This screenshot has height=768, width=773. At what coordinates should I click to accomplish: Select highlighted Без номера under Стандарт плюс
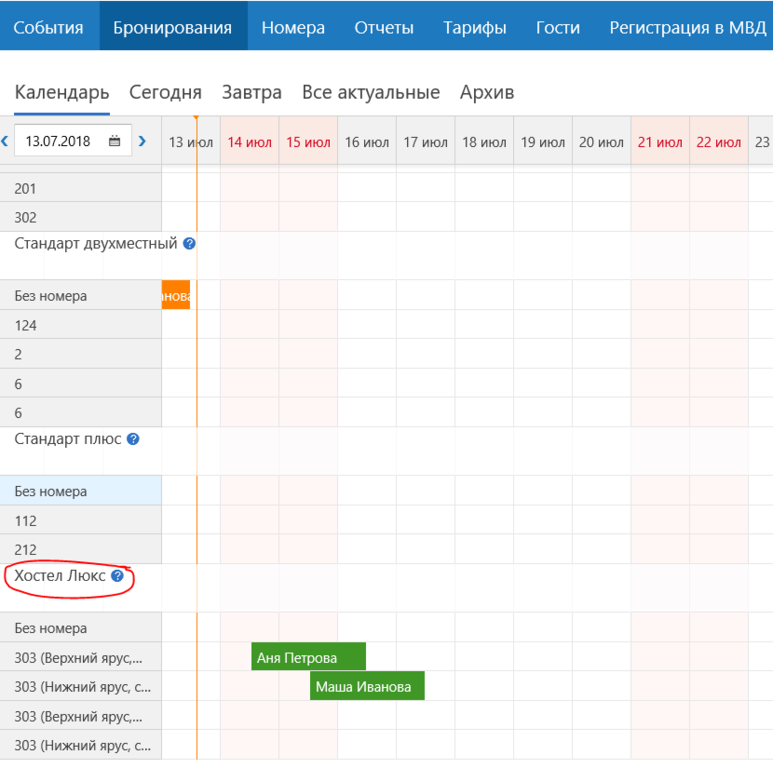(80, 491)
